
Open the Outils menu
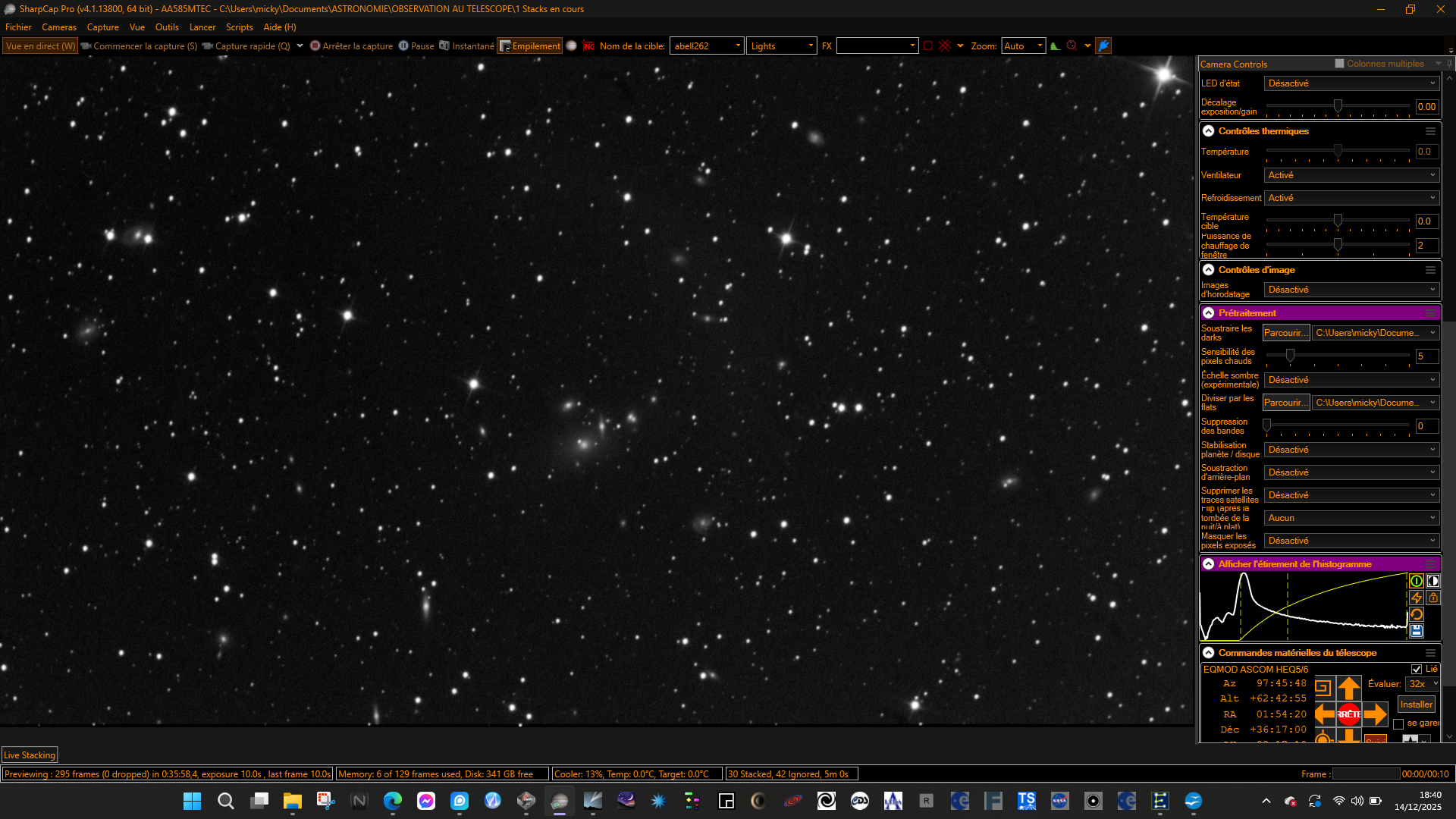[167, 27]
